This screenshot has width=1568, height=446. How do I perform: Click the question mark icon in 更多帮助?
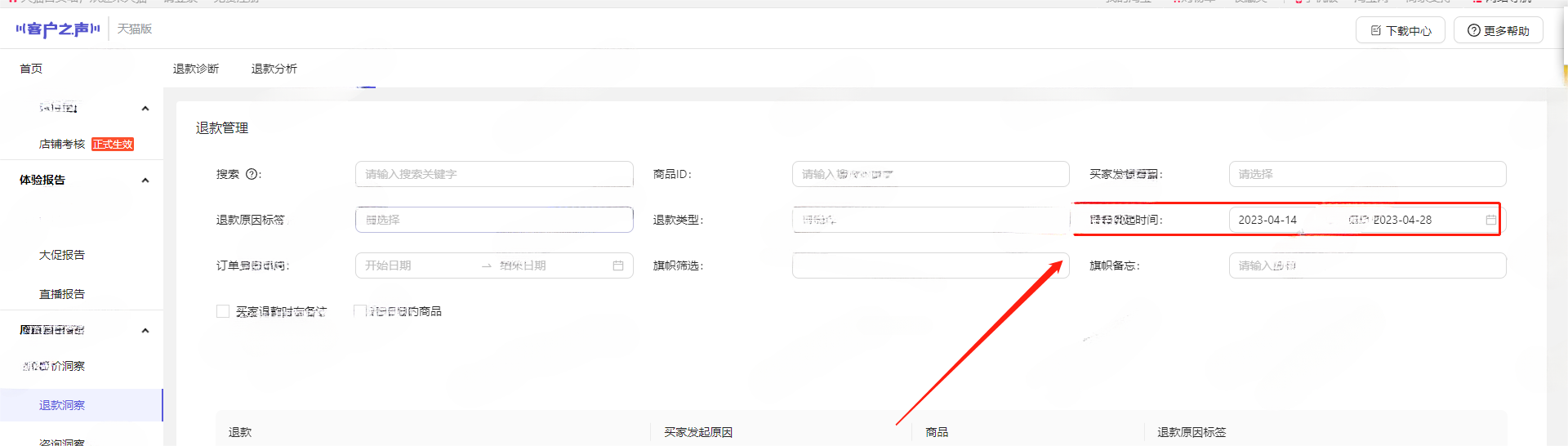pos(1473,30)
